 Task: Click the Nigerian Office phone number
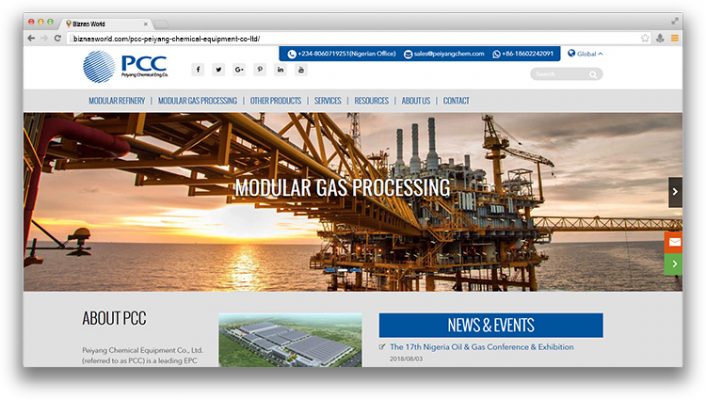pos(342,54)
